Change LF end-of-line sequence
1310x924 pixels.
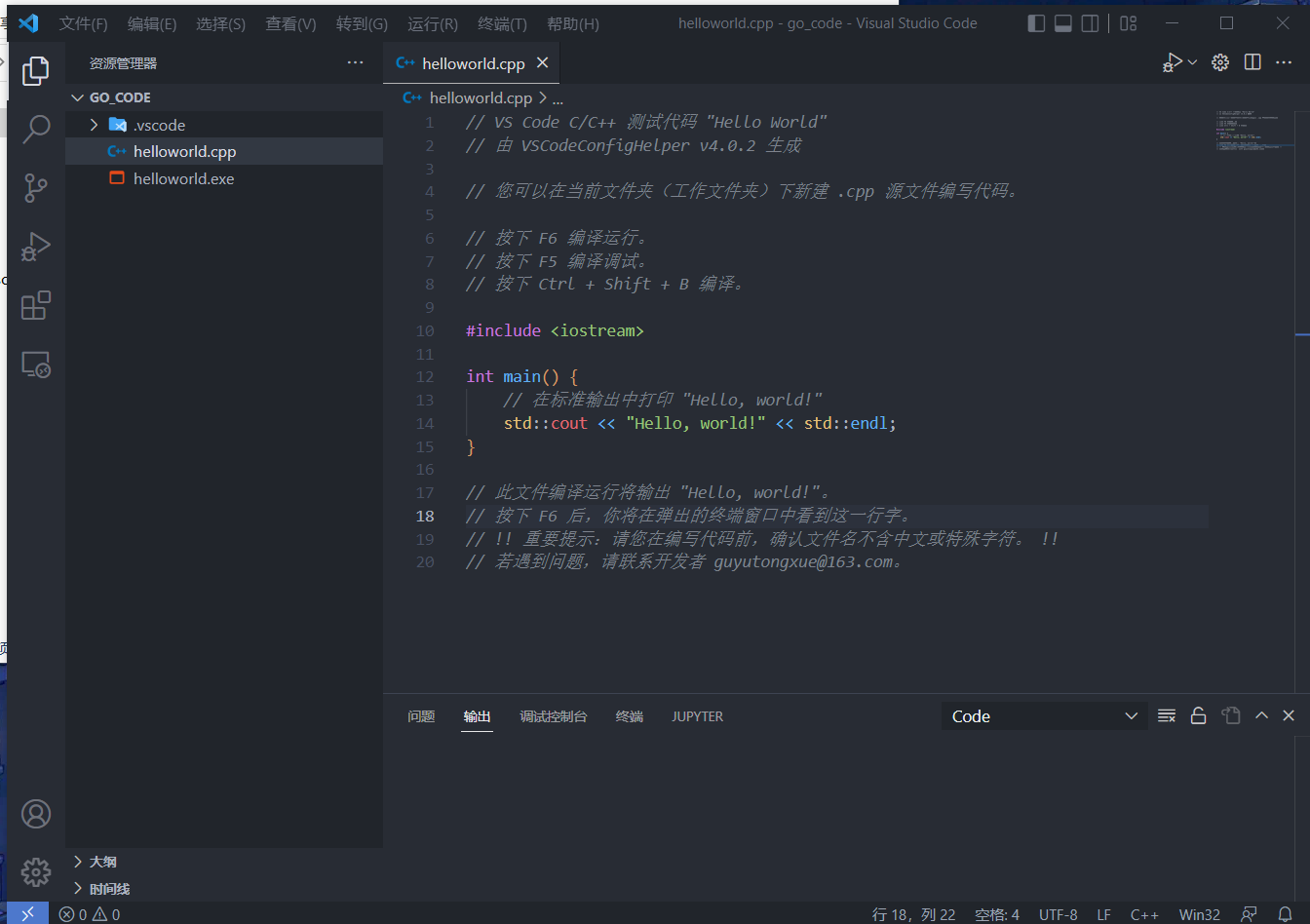tap(1104, 914)
